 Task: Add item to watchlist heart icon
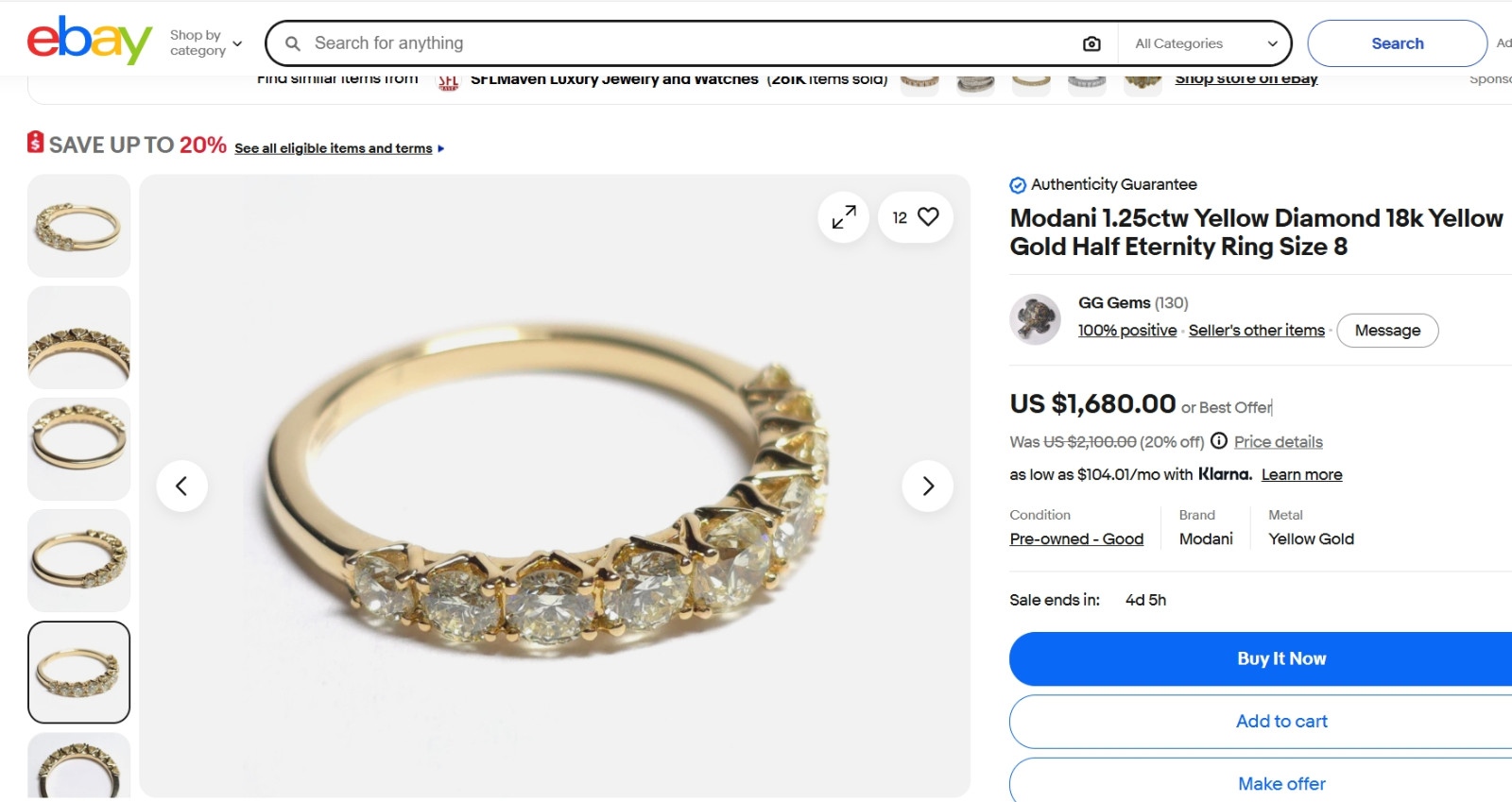[929, 217]
